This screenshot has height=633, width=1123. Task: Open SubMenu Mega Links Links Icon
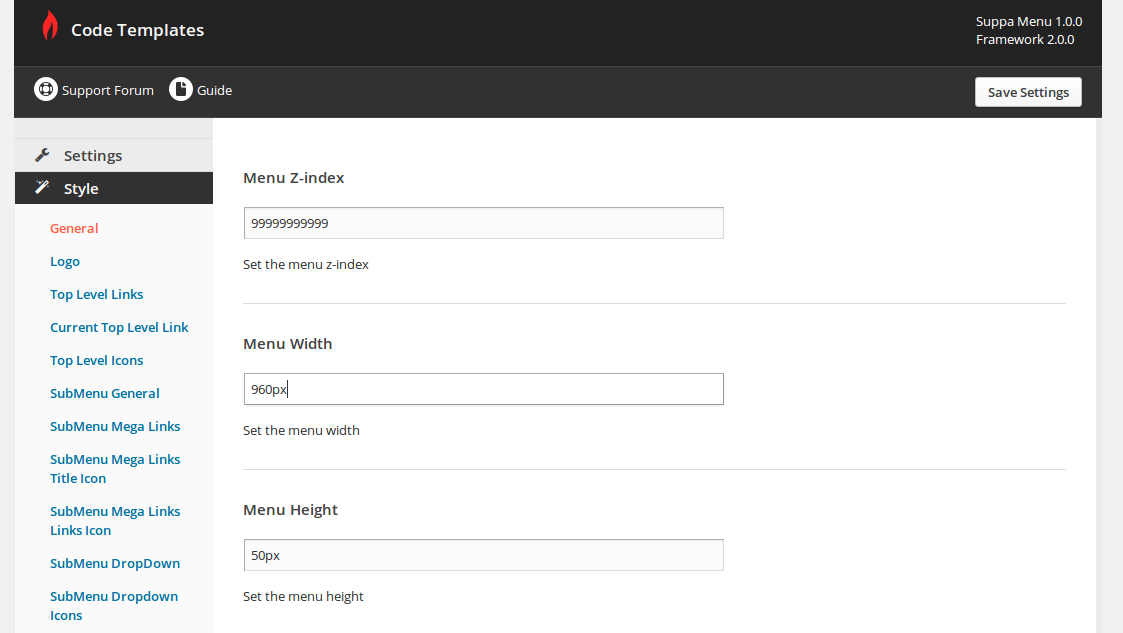point(115,521)
